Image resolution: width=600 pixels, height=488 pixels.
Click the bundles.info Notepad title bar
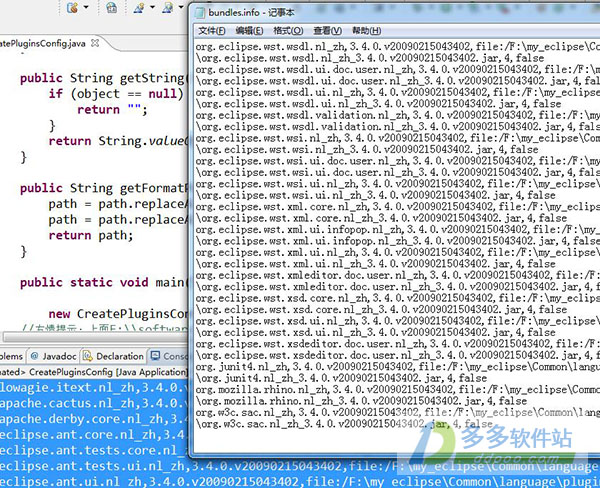click(396, 13)
